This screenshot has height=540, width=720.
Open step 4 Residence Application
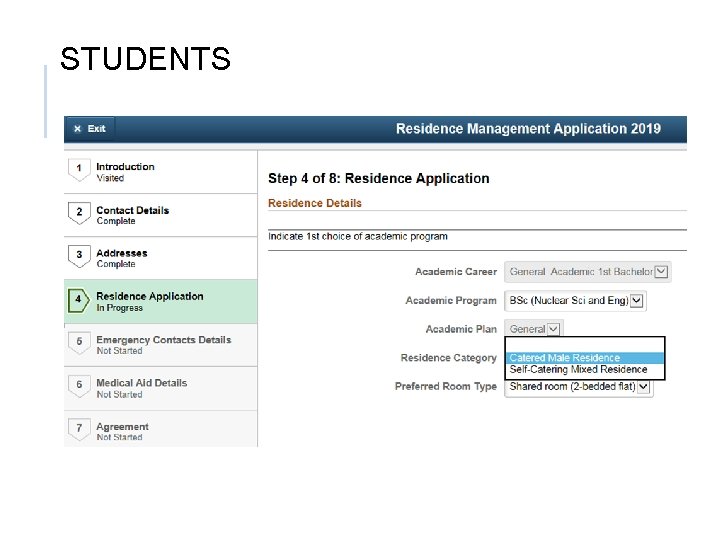point(161,301)
